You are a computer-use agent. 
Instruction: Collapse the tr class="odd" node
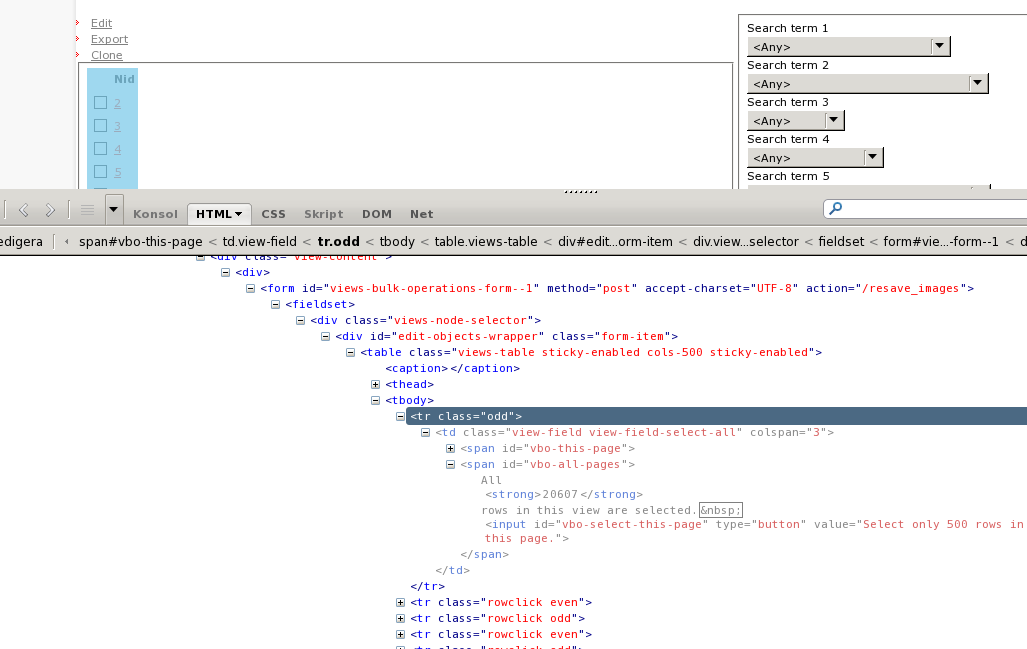400,416
